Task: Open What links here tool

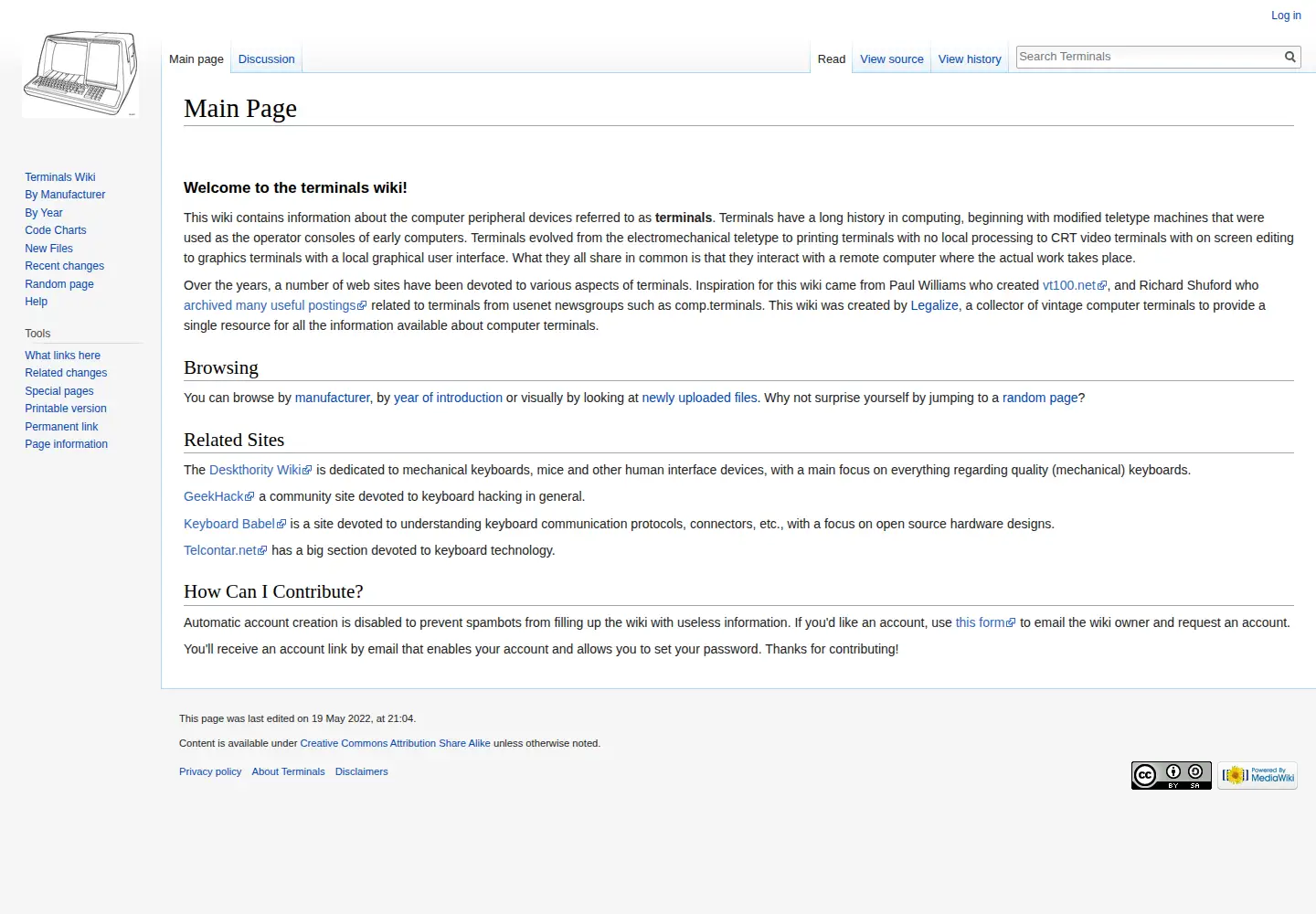Action: pos(62,356)
